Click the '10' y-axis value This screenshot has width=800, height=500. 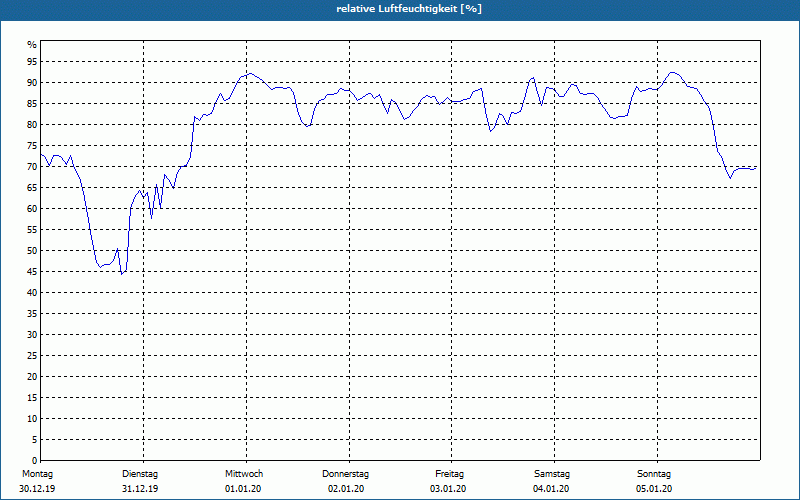pyautogui.click(x=32, y=419)
